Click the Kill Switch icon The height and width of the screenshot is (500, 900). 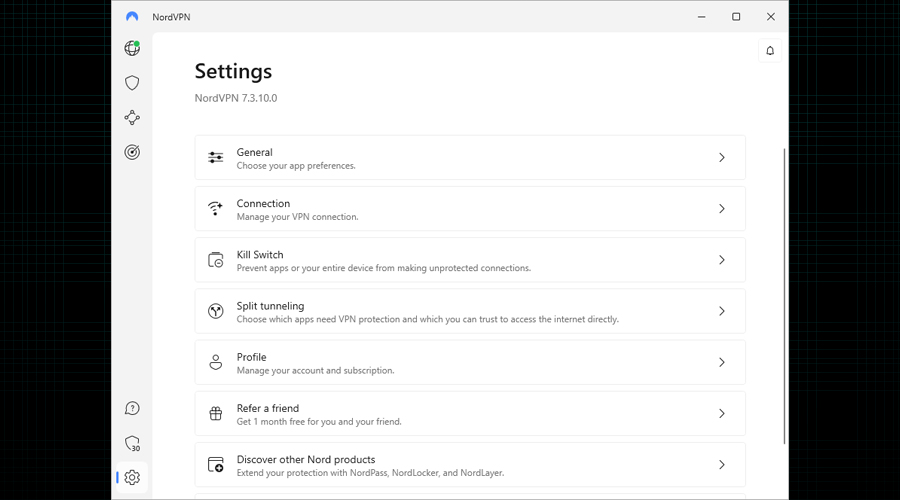pos(216,259)
